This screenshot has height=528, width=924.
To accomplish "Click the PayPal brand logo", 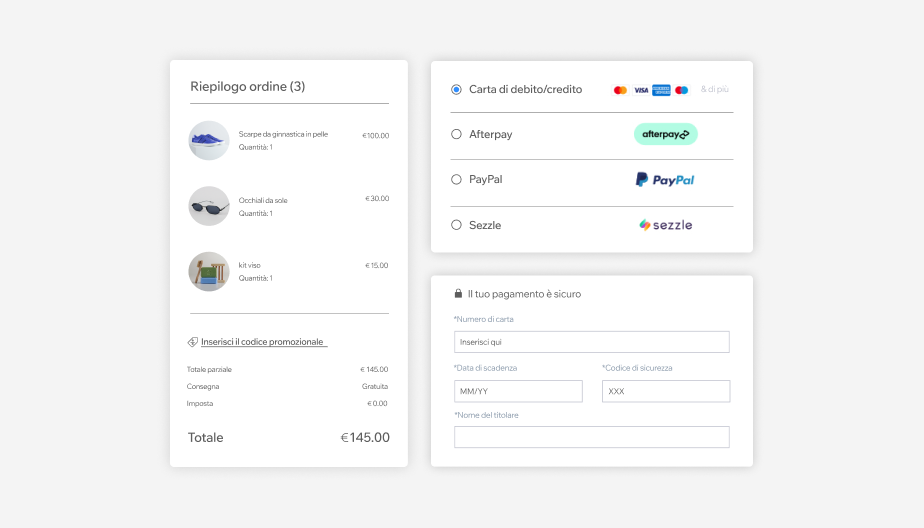I will pyautogui.click(x=665, y=180).
